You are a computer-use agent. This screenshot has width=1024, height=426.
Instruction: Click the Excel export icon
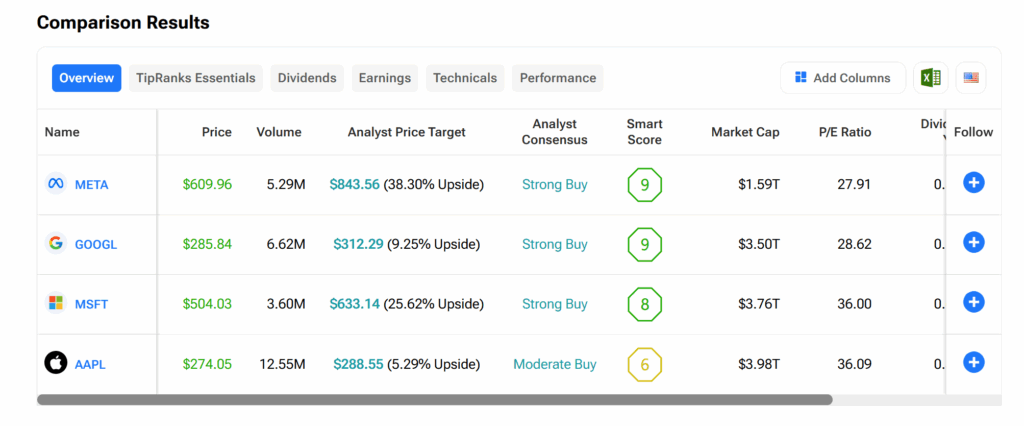click(x=930, y=78)
